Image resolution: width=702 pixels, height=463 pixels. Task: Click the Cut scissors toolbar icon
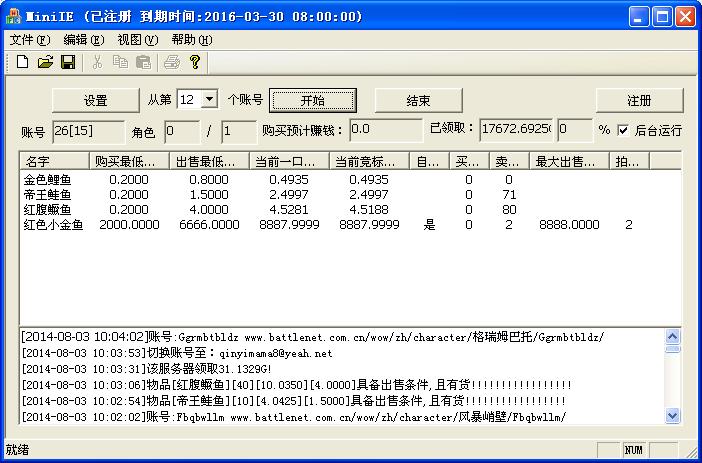(97, 62)
